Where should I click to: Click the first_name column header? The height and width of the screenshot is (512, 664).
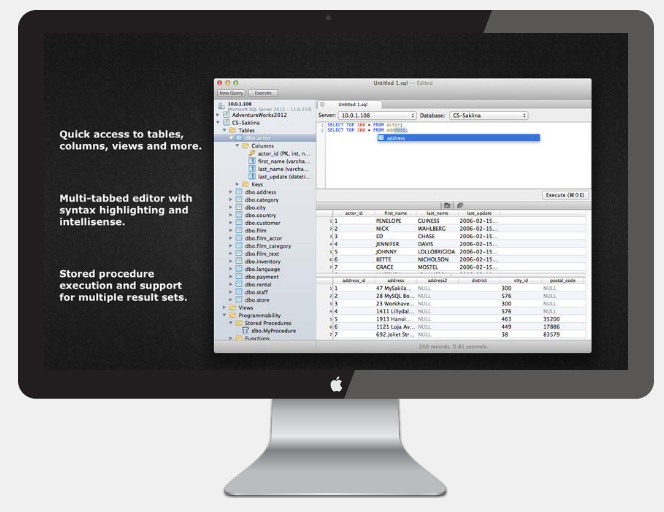click(x=396, y=213)
